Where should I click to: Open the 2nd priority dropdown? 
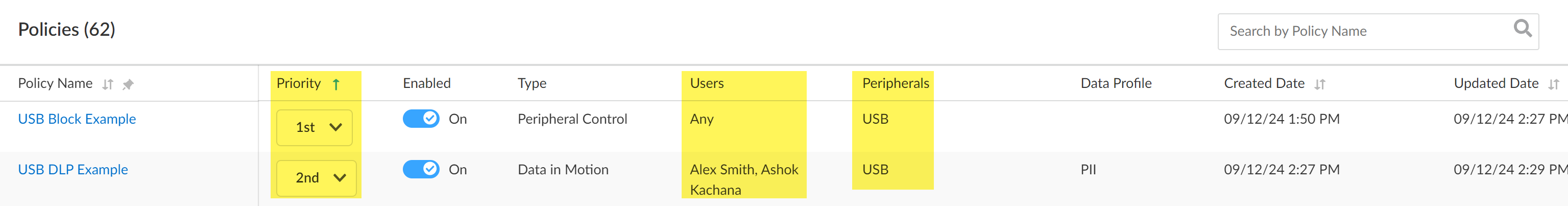pyautogui.click(x=316, y=178)
